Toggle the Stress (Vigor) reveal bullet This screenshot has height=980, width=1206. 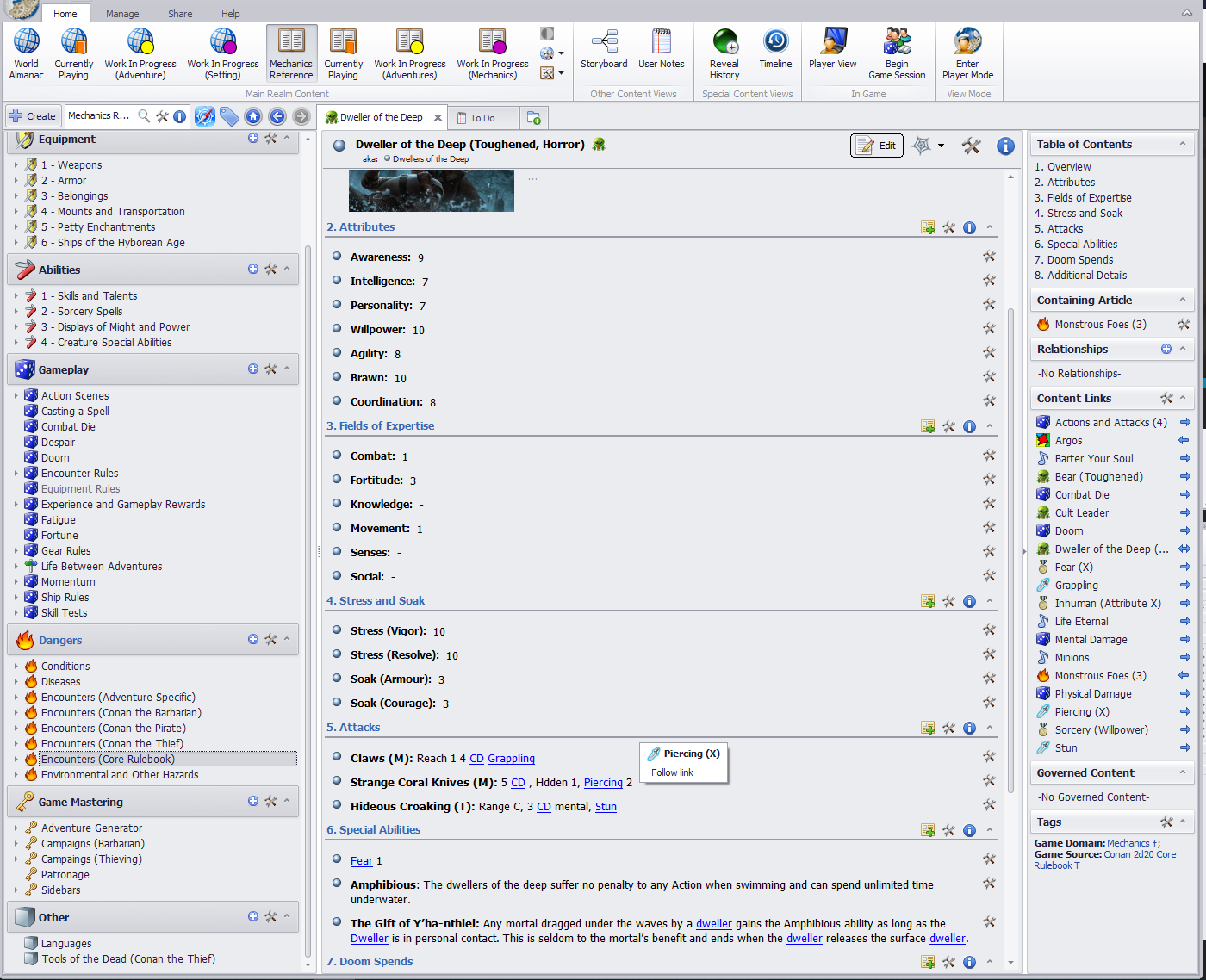pyautogui.click(x=338, y=630)
